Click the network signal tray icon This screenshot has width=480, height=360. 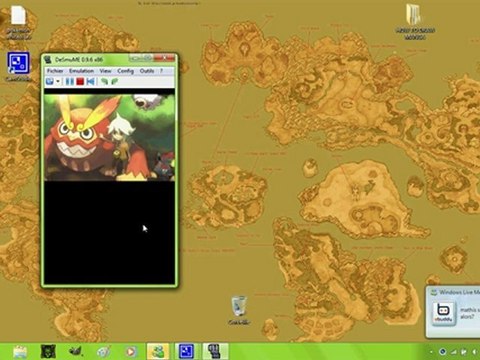pos(453,352)
